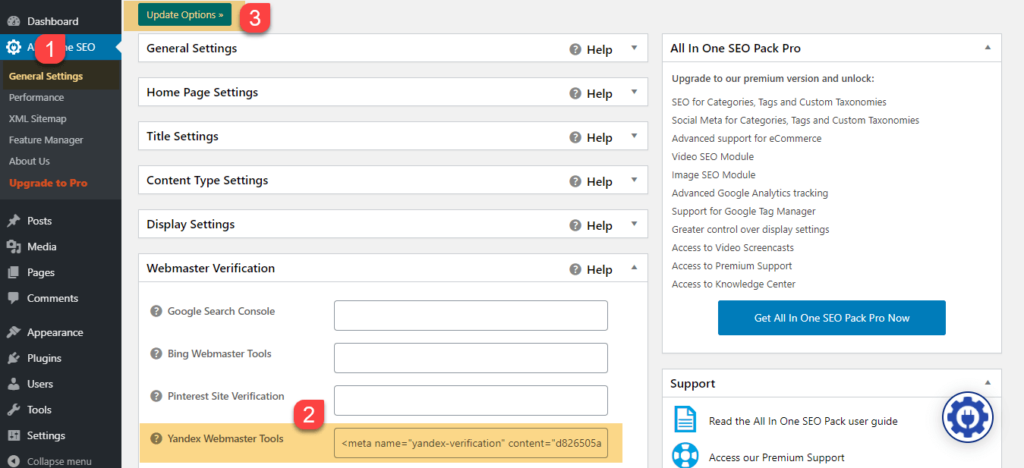Screen dimensions: 1024x468
Task: Open Access our Premium Support link
Action: tap(776, 458)
